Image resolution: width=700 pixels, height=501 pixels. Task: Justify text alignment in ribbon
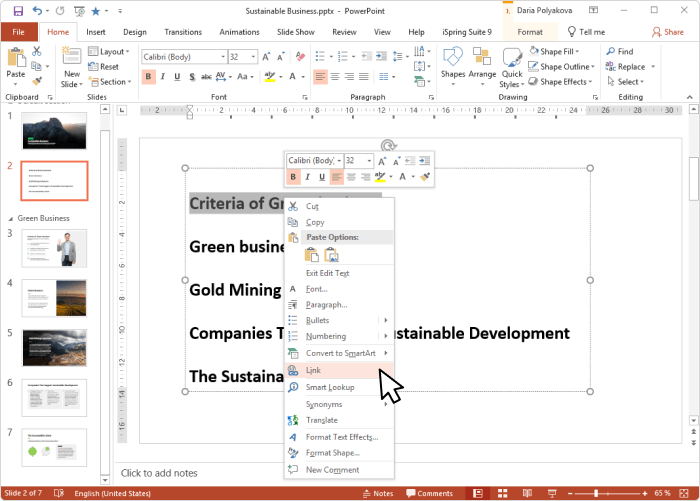[364, 77]
